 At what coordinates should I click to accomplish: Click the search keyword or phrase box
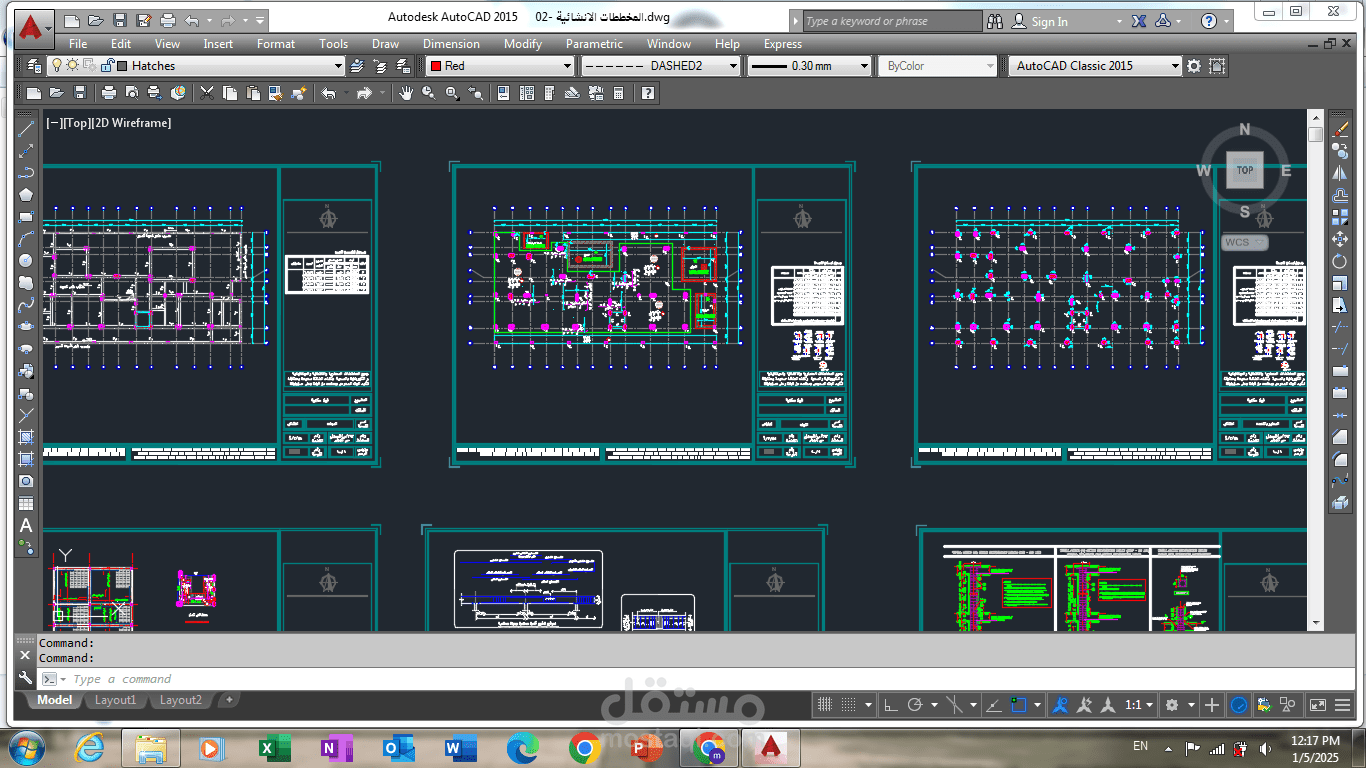click(x=894, y=21)
